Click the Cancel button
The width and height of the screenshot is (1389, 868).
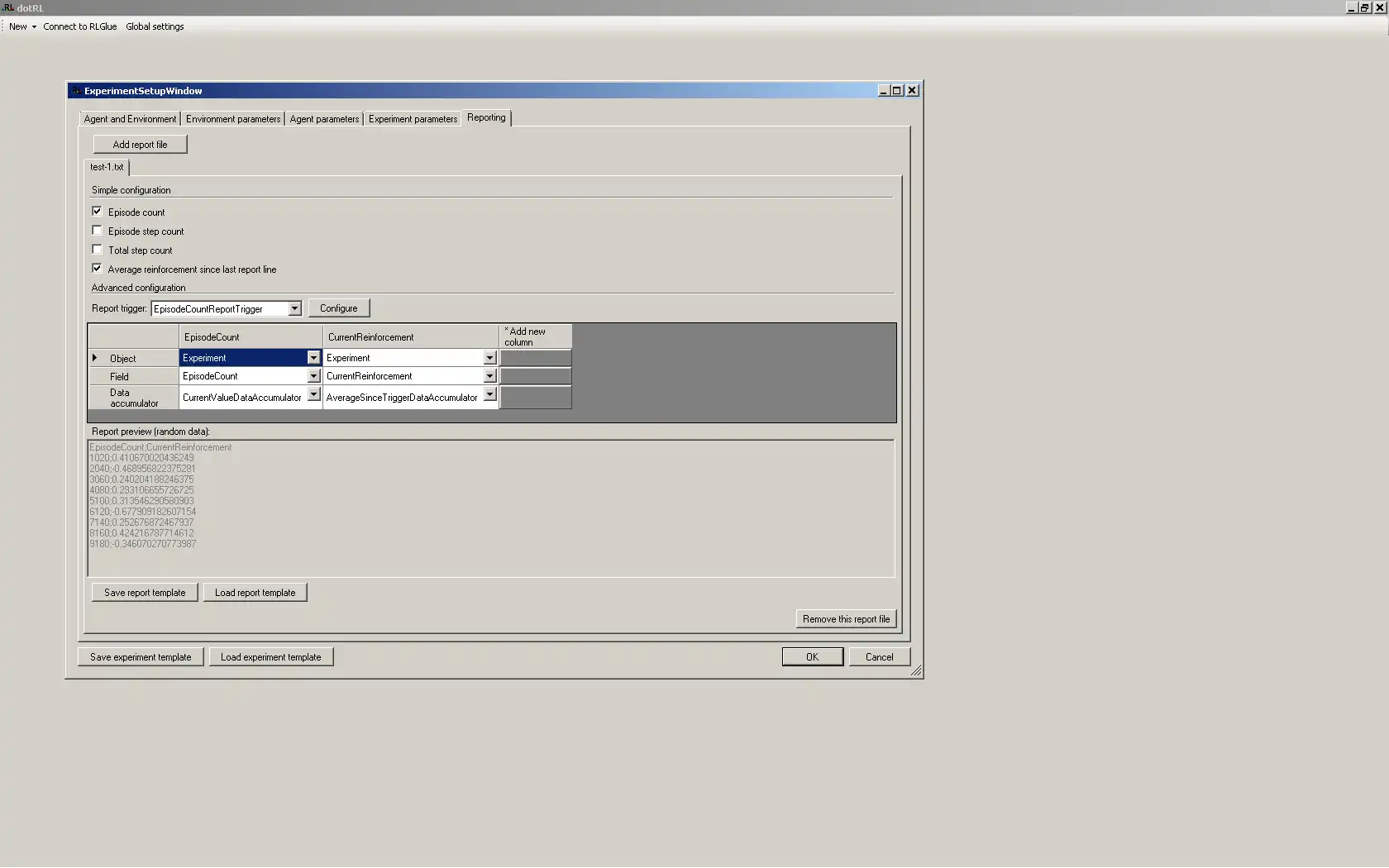[x=880, y=657]
